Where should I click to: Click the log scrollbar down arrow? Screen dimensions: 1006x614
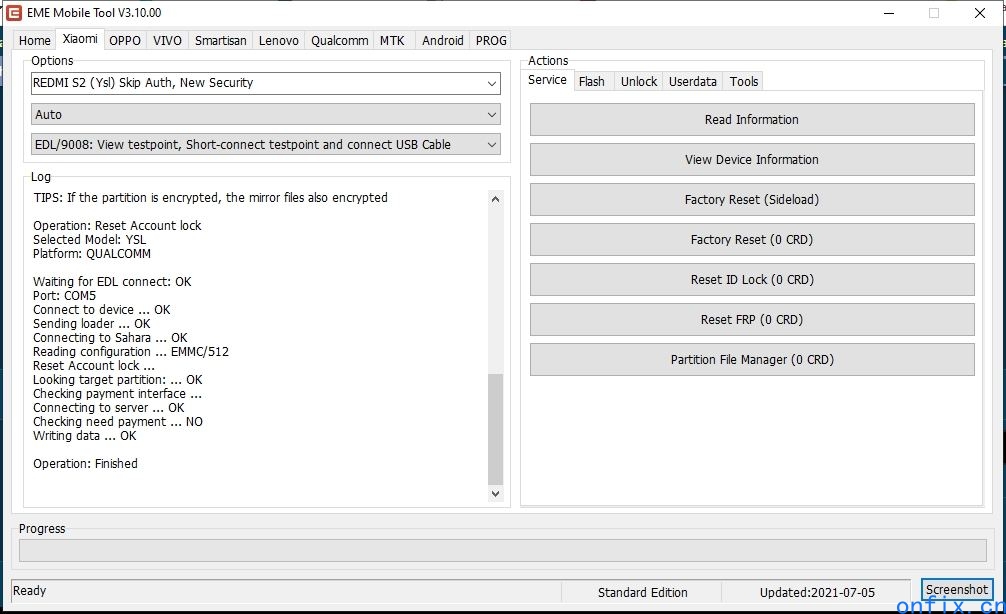tap(495, 493)
